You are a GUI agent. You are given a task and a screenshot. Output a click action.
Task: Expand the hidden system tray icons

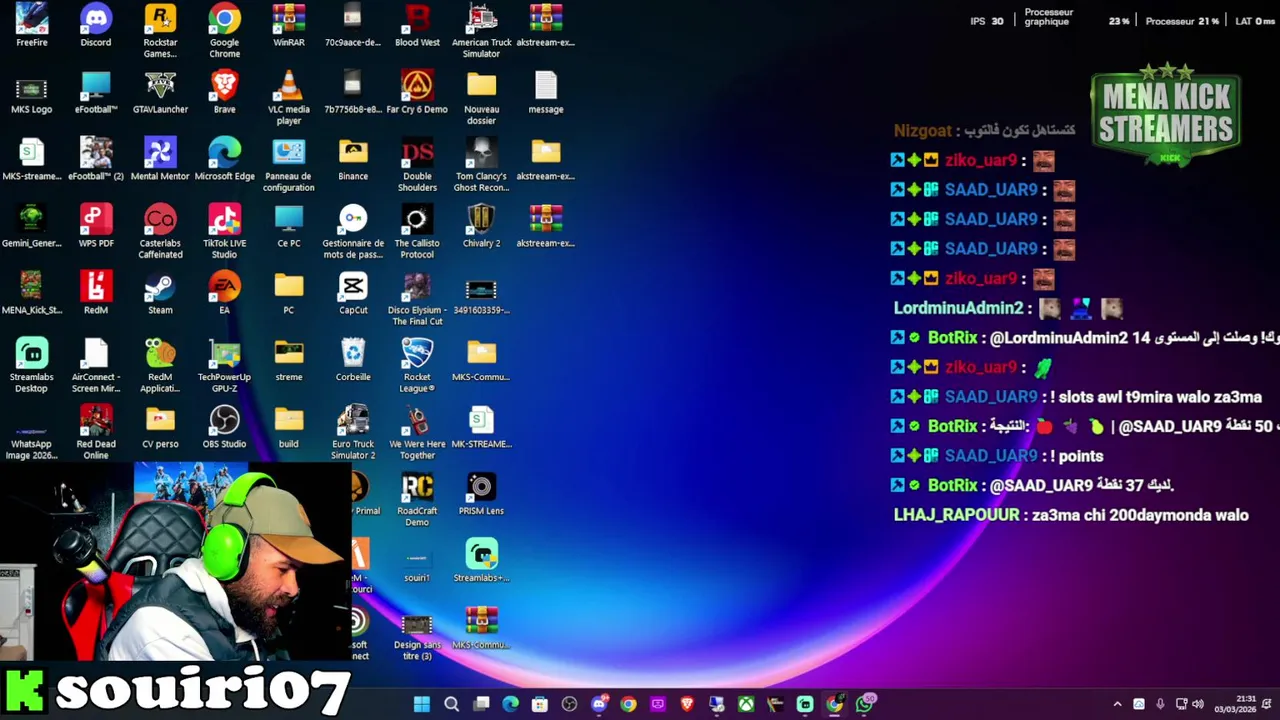[x=1118, y=704]
